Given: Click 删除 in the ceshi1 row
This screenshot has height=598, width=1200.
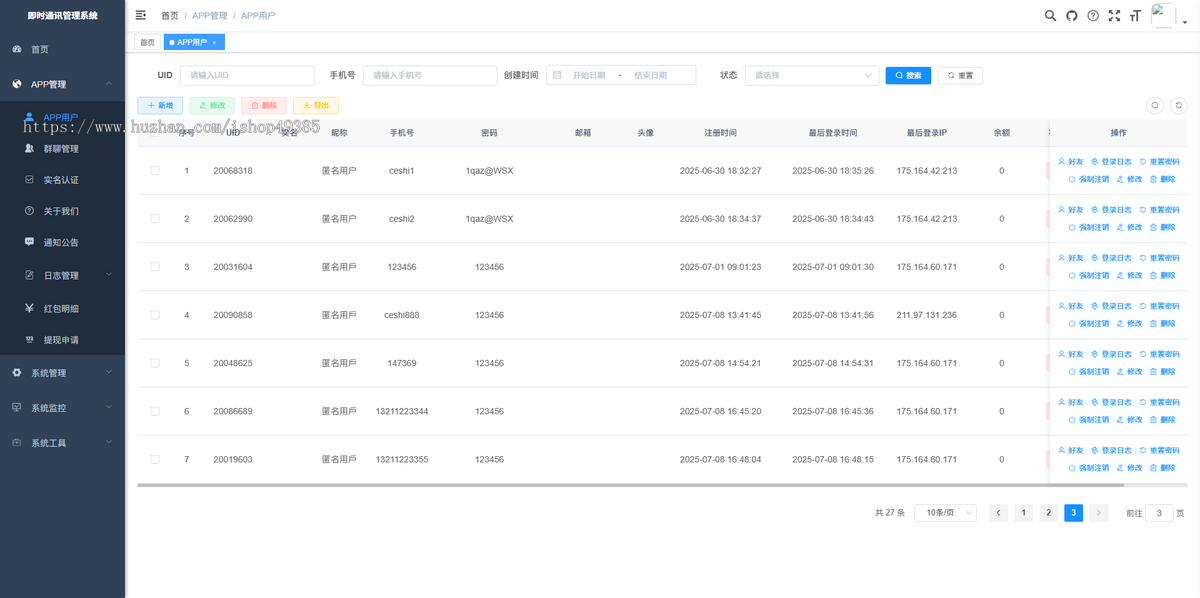Looking at the screenshot, I should point(1163,180).
